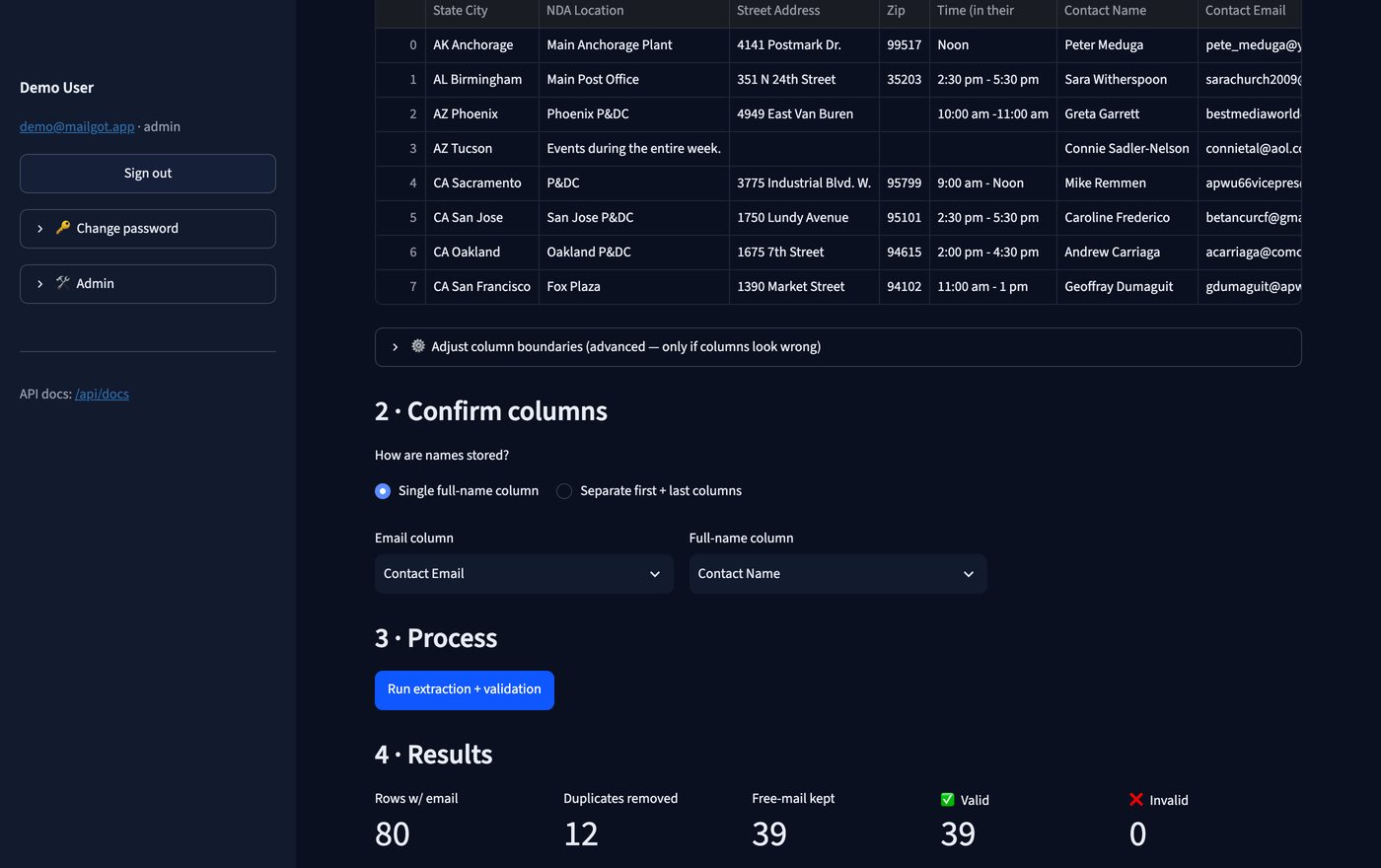Select the Oakland P&DC cell
The width and height of the screenshot is (1381, 868).
tap(634, 253)
